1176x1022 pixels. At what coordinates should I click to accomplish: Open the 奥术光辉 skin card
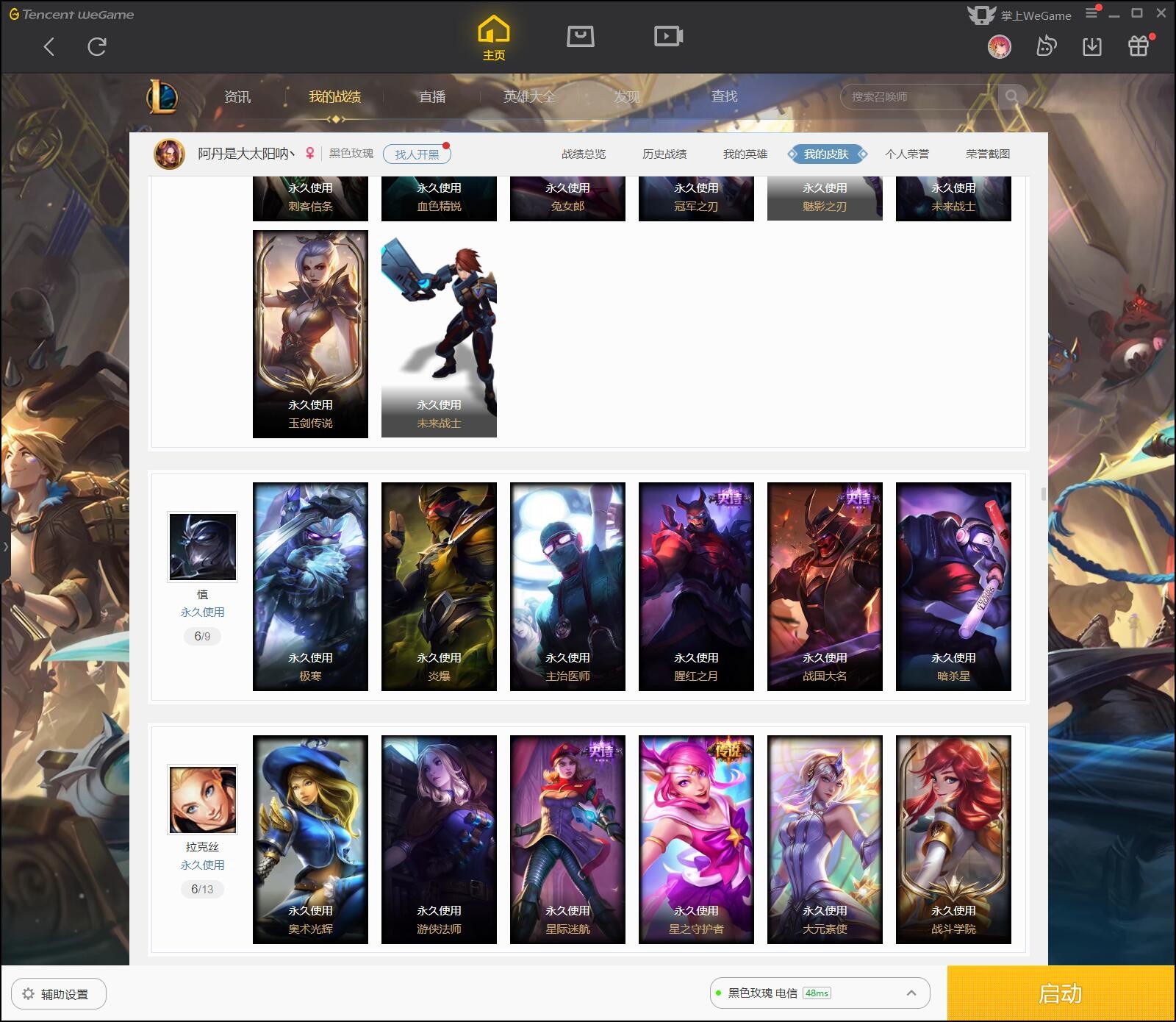coord(310,840)
